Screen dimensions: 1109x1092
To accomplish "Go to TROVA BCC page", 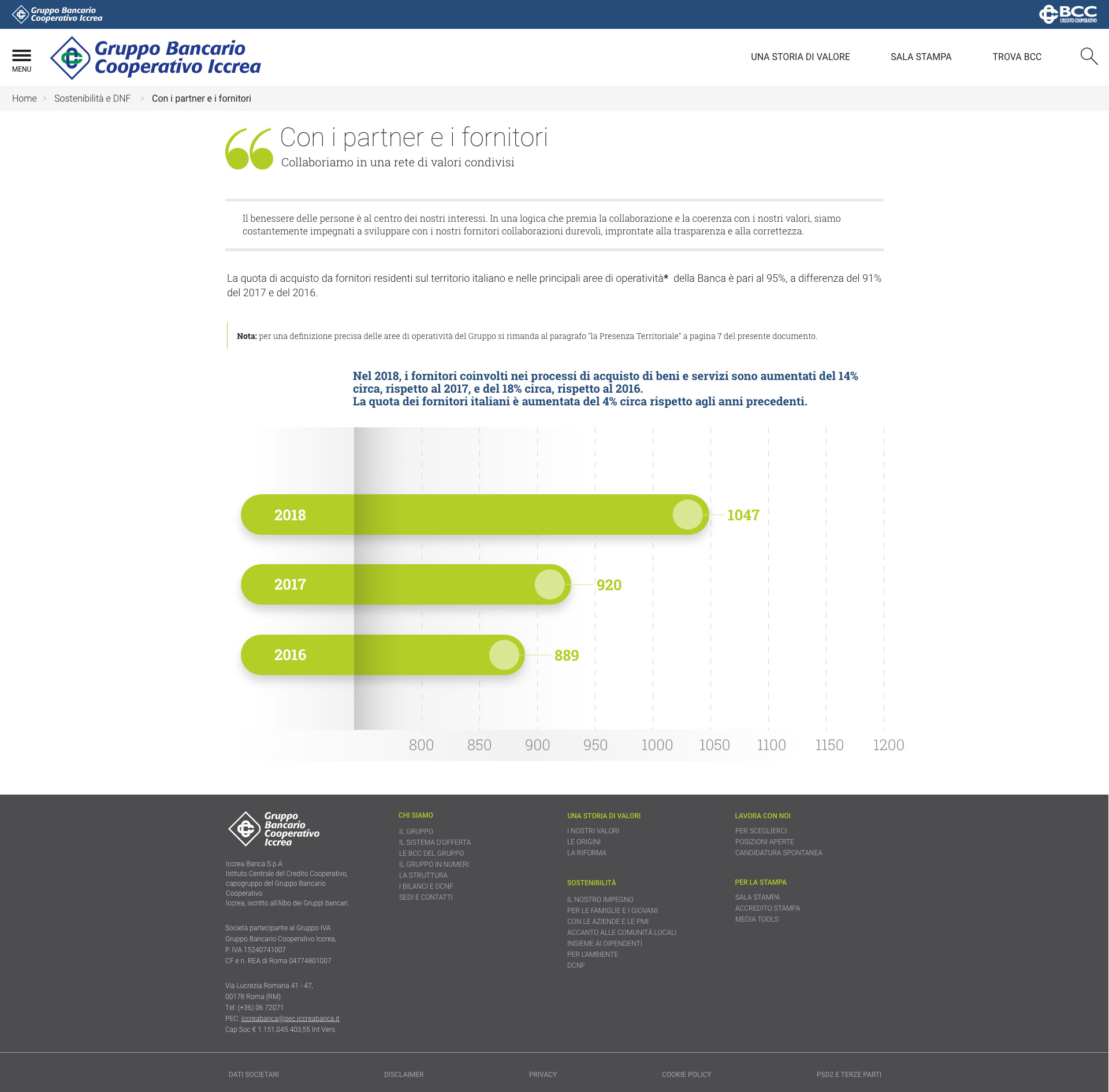I will [1017, 57].
